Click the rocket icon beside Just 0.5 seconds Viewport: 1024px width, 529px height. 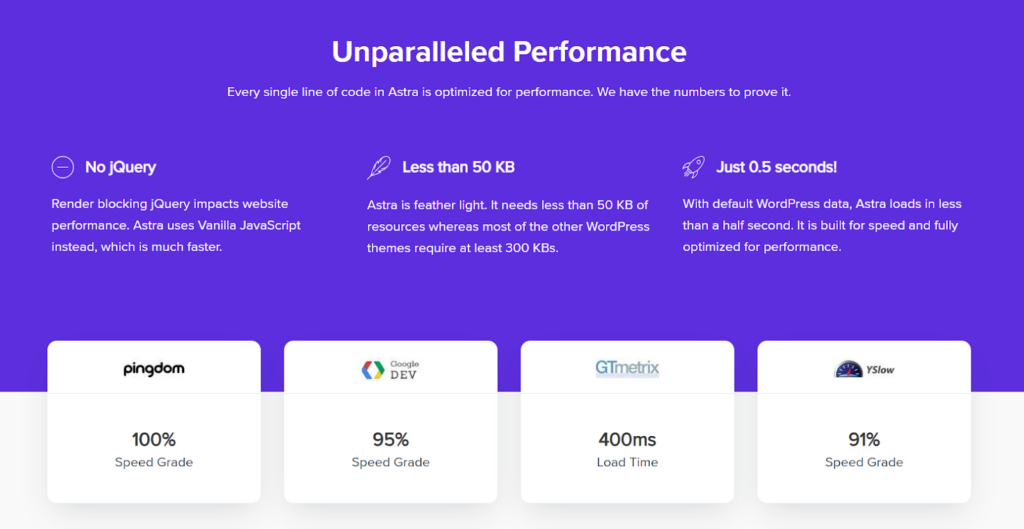point(694,167)
